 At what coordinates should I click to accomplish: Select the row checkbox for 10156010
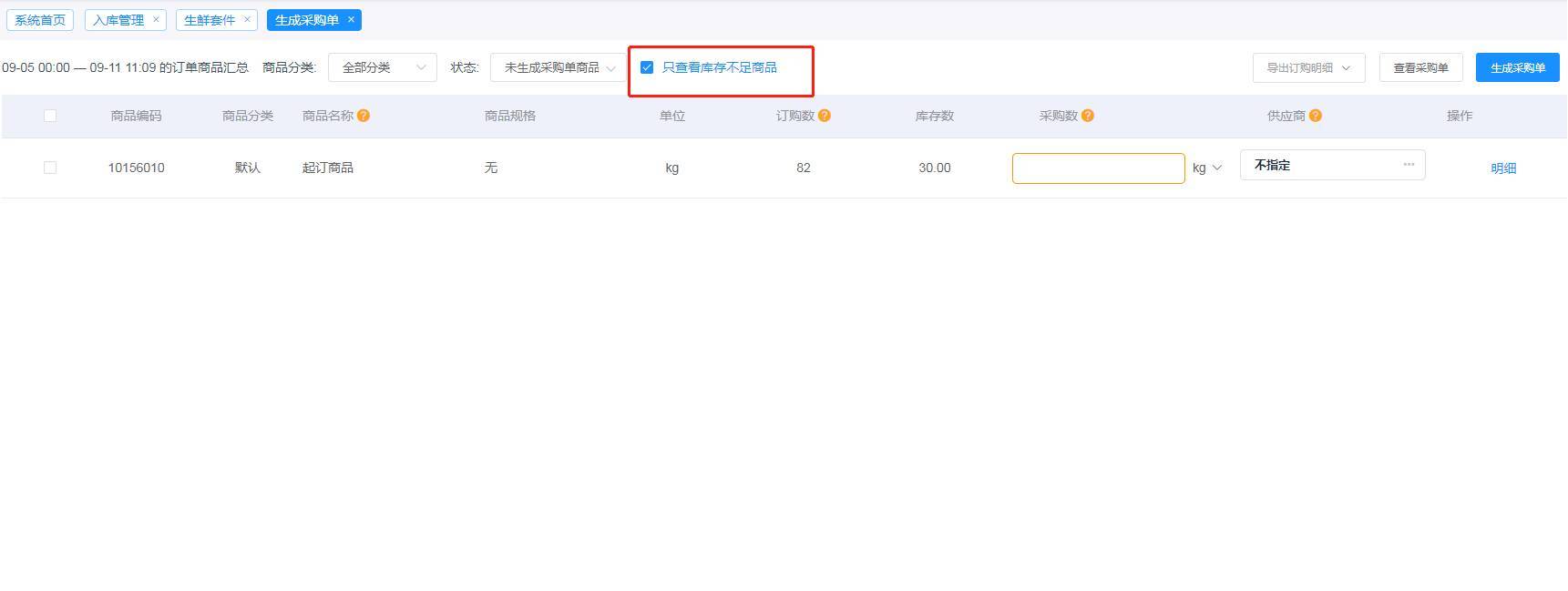[x=50, y=168]
